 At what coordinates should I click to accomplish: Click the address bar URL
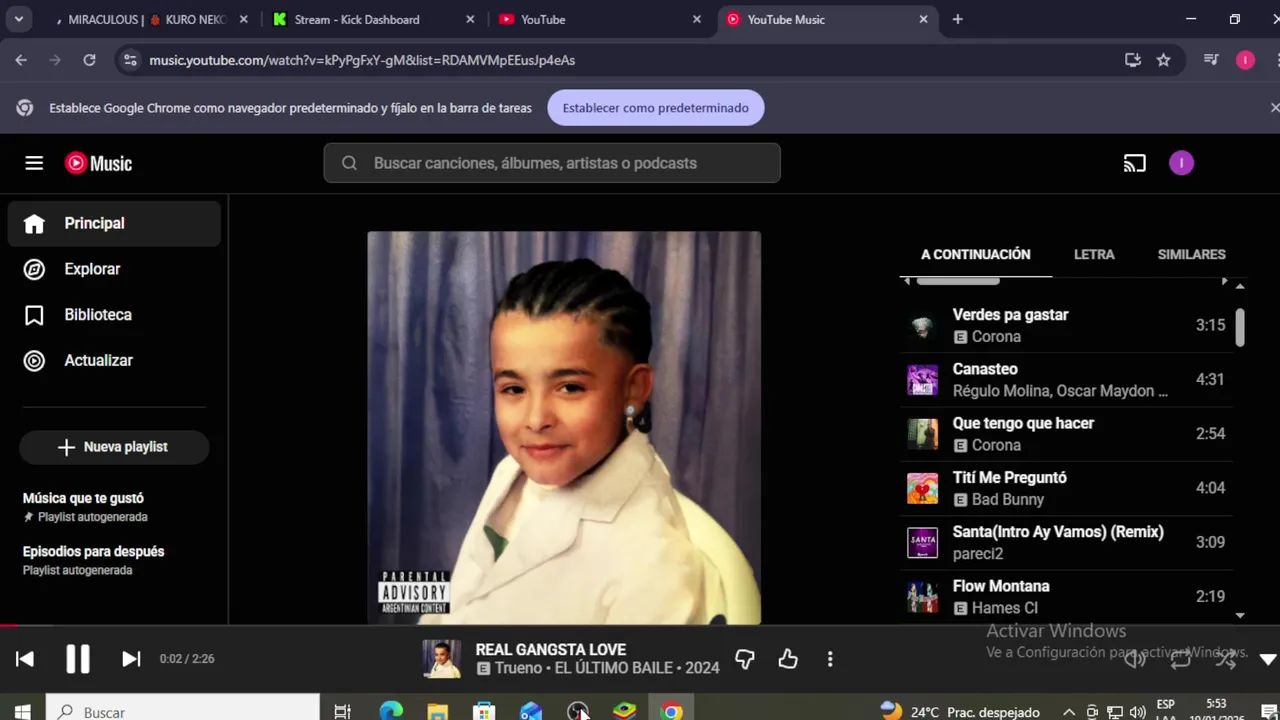362,60
